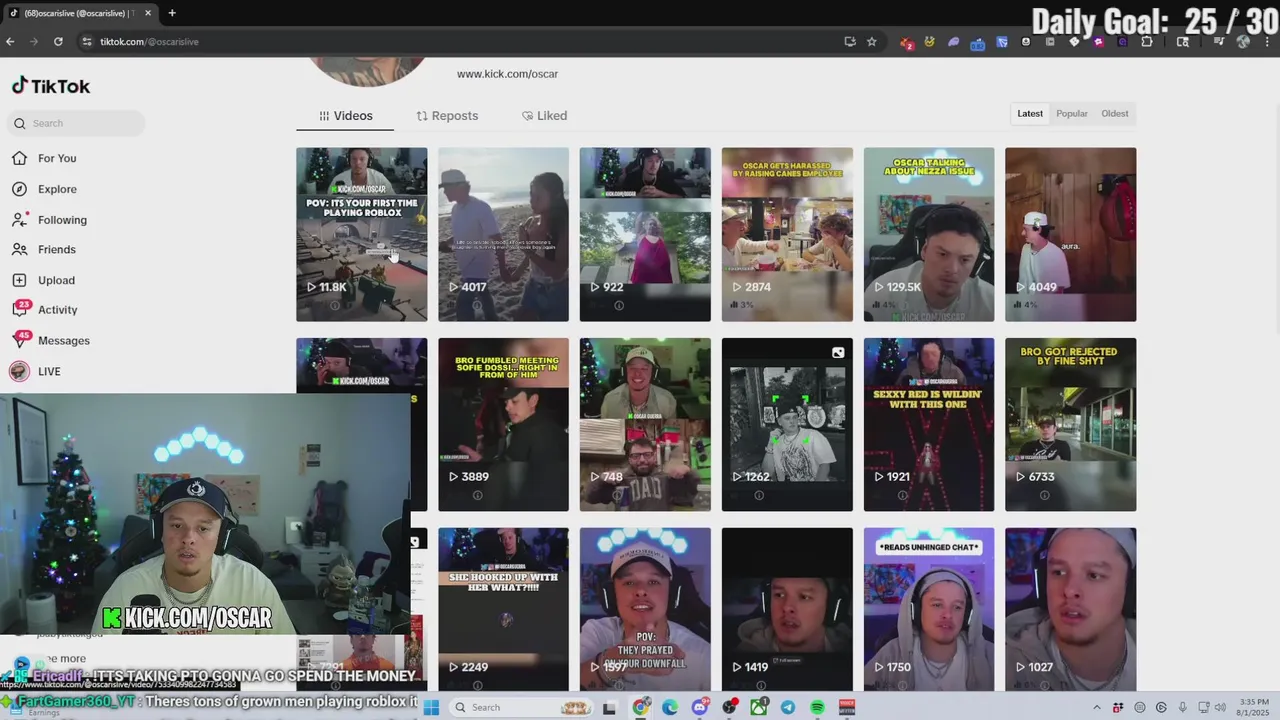1280x720 pixels.
Task: Open the black-and-white video with 1262 views
Action: point(787,425)
